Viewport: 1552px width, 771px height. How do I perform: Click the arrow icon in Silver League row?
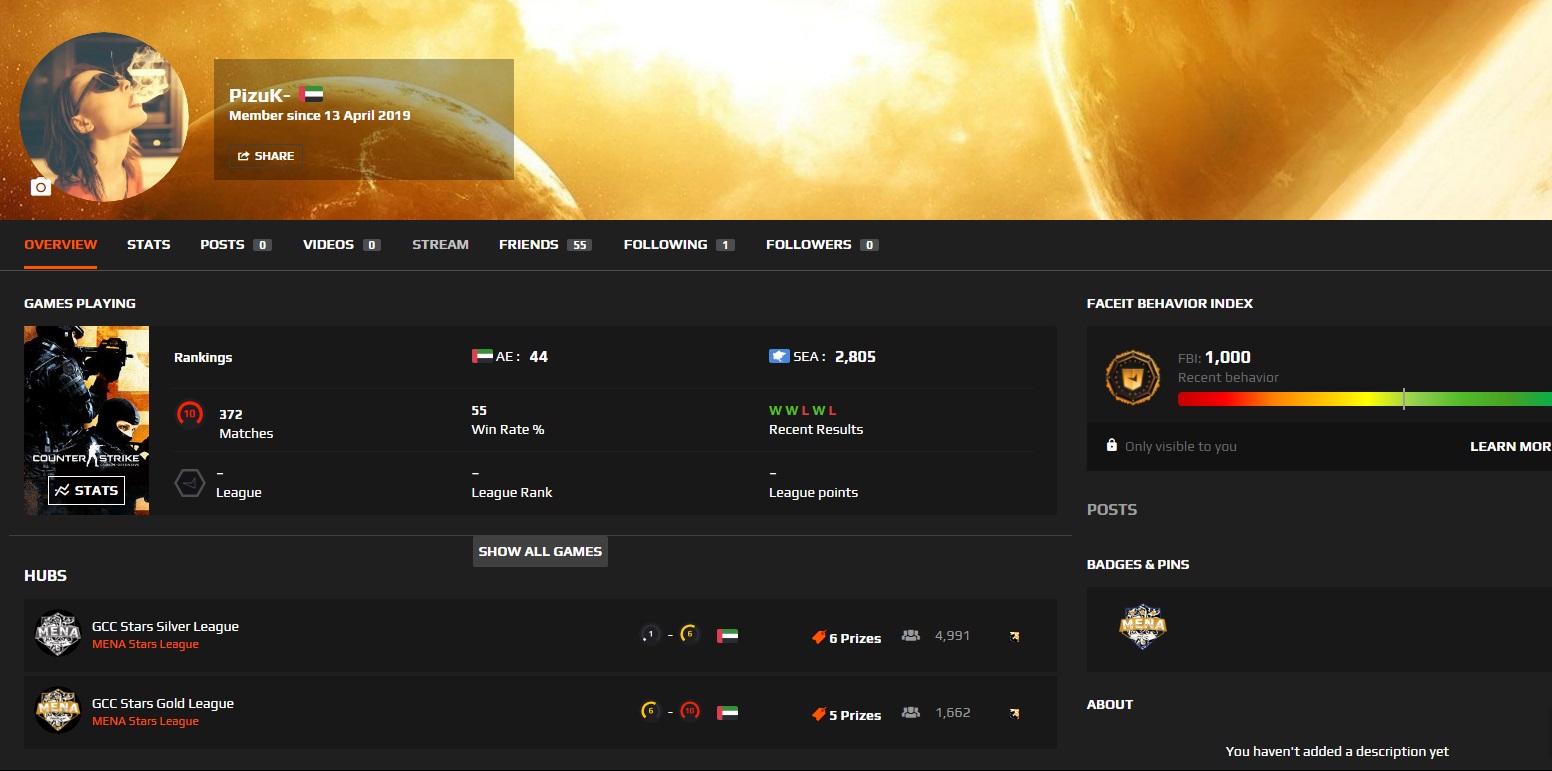(x=1014, y=636)
